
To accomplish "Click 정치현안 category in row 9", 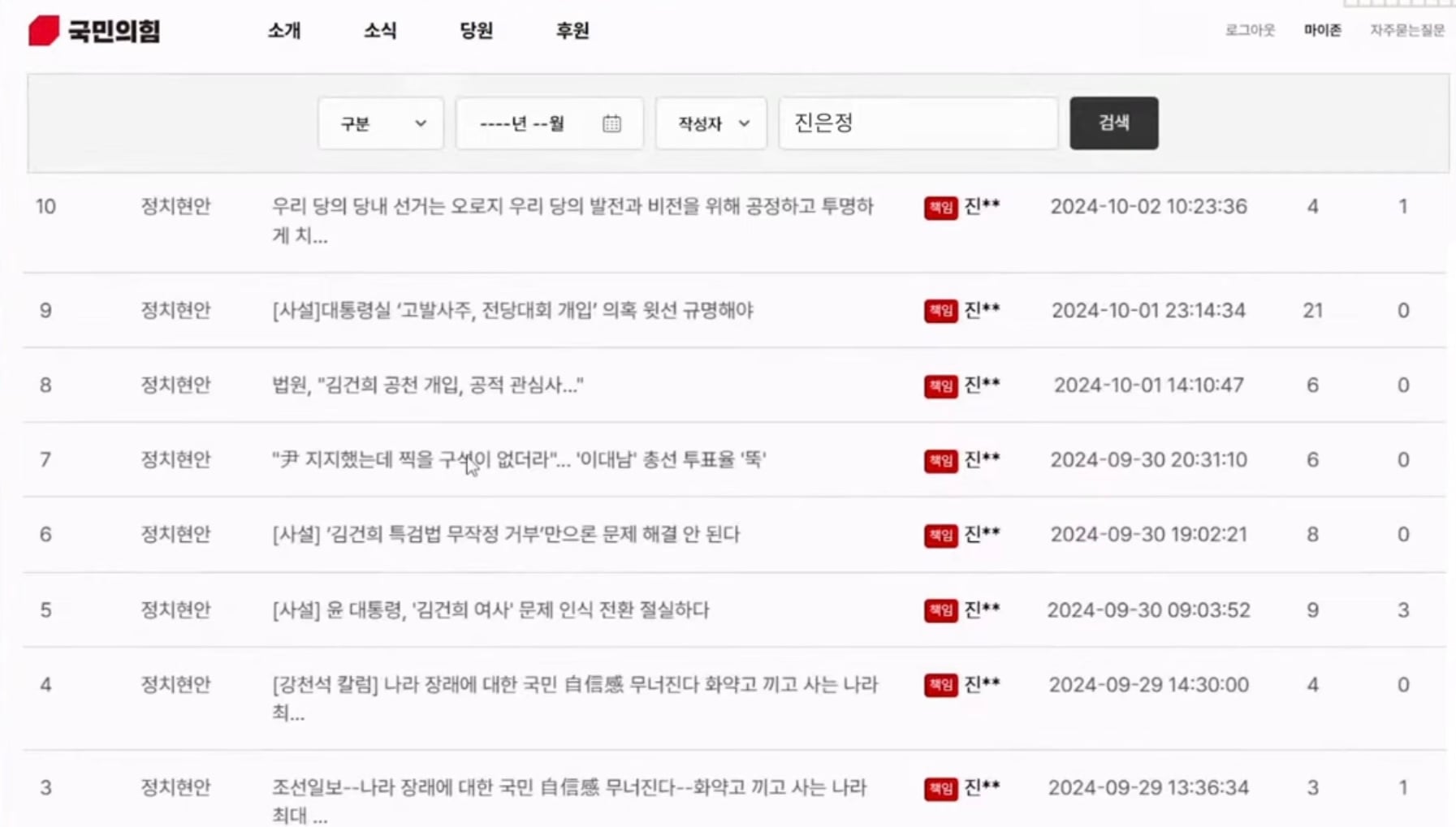I will pyautogui.click(x=175, y=310).
